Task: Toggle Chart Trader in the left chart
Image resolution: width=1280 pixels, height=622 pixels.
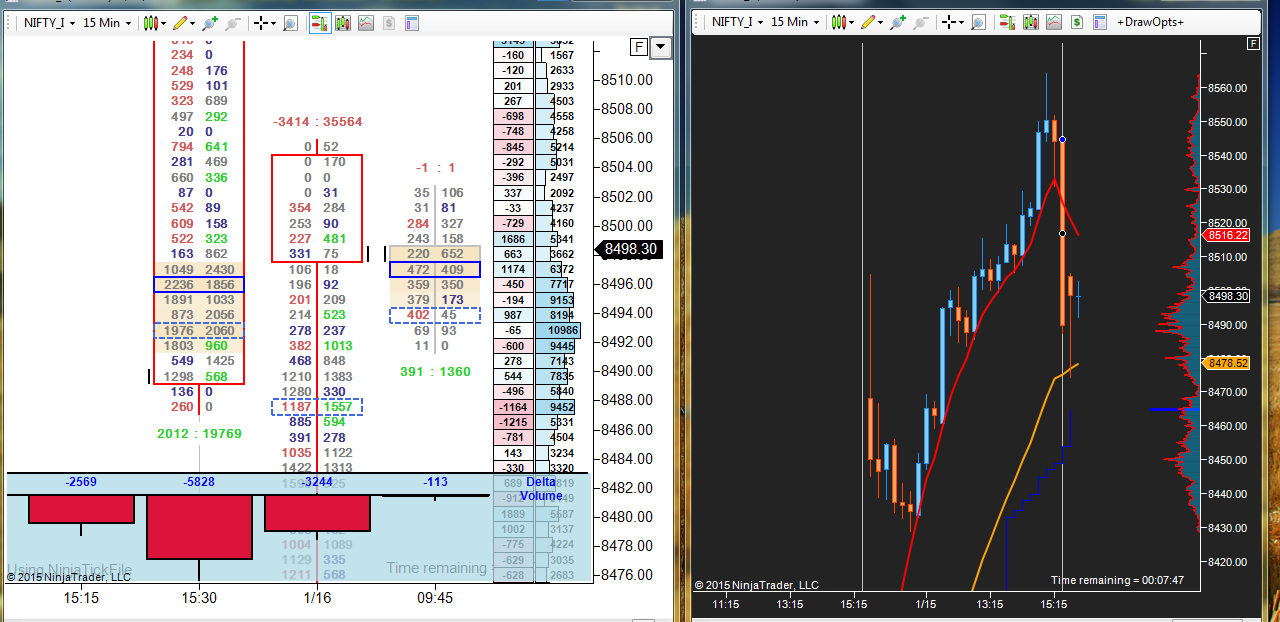Action: click(320, 22)
